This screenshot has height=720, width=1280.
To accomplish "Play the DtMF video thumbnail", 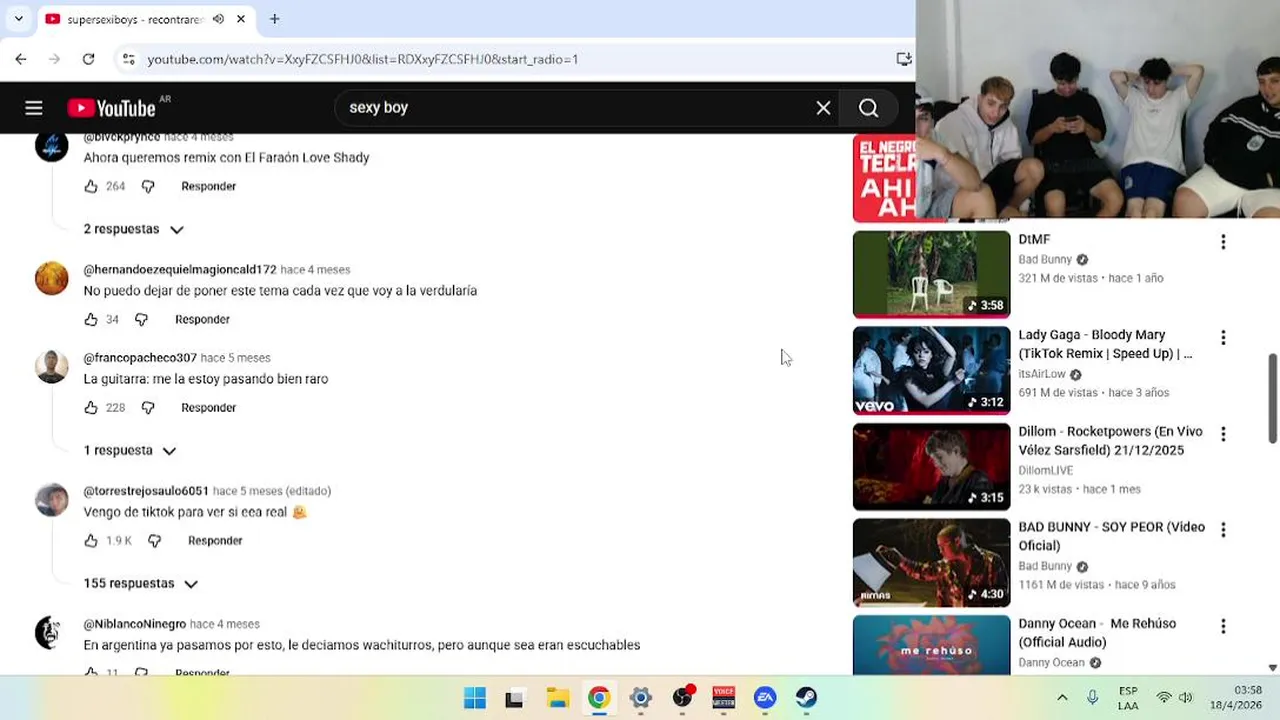I will [931, 274].
